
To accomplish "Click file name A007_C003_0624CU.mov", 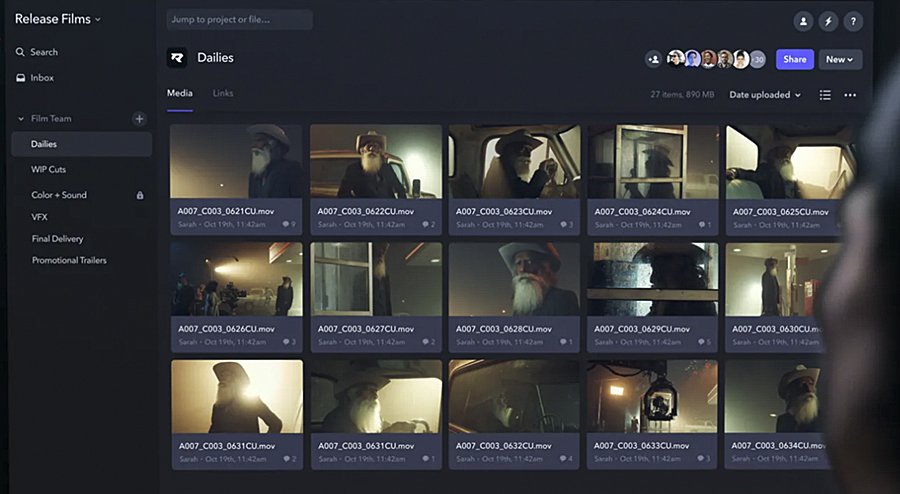I will point(642,212).
